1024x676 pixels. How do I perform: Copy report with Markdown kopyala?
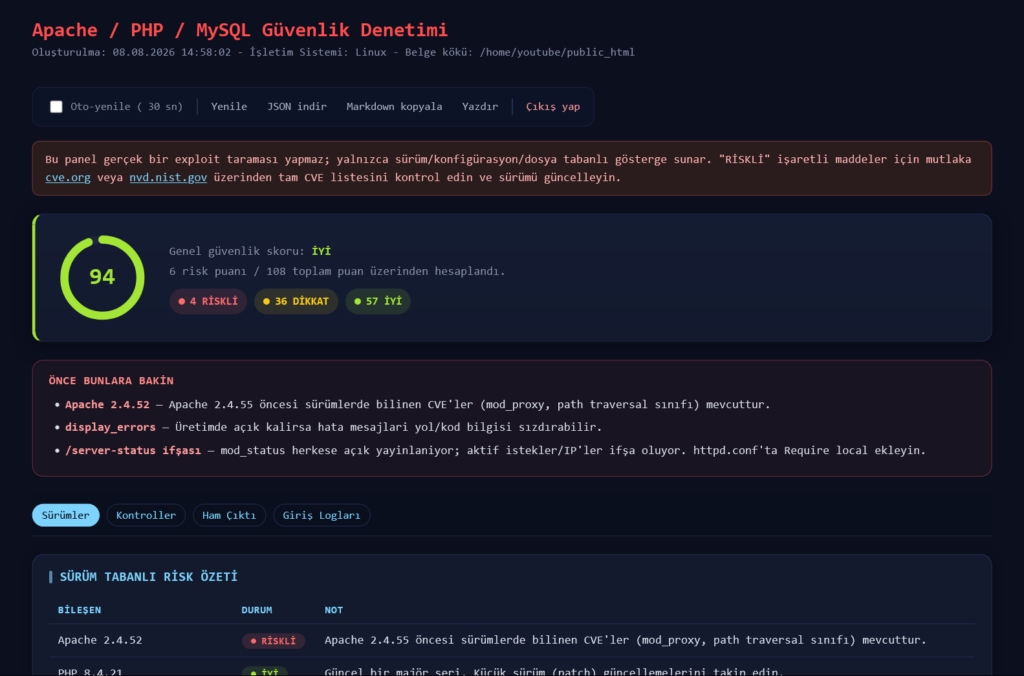point(394,106)
